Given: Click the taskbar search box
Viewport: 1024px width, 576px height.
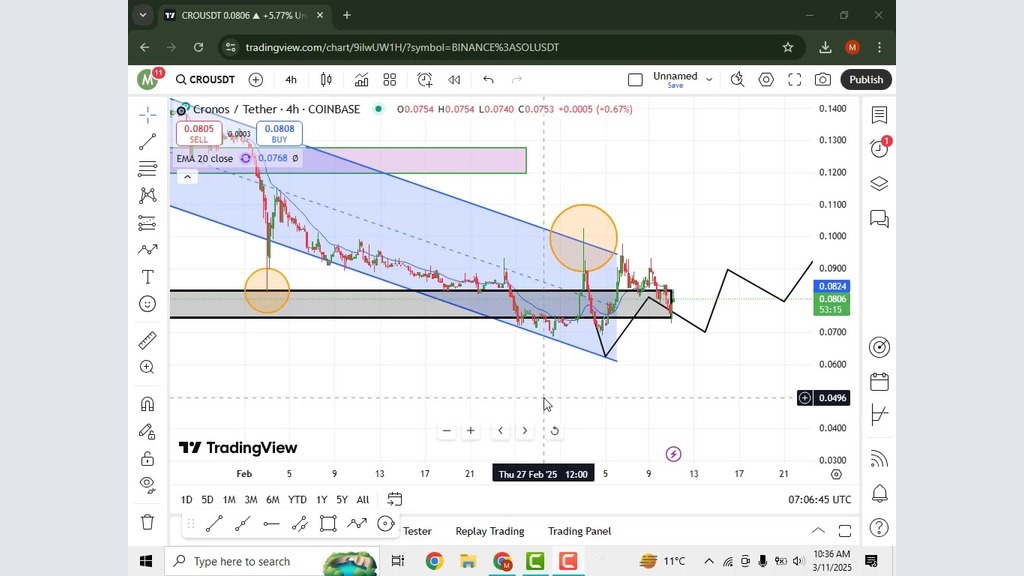Looking at the screenshot, I should 271,561.
